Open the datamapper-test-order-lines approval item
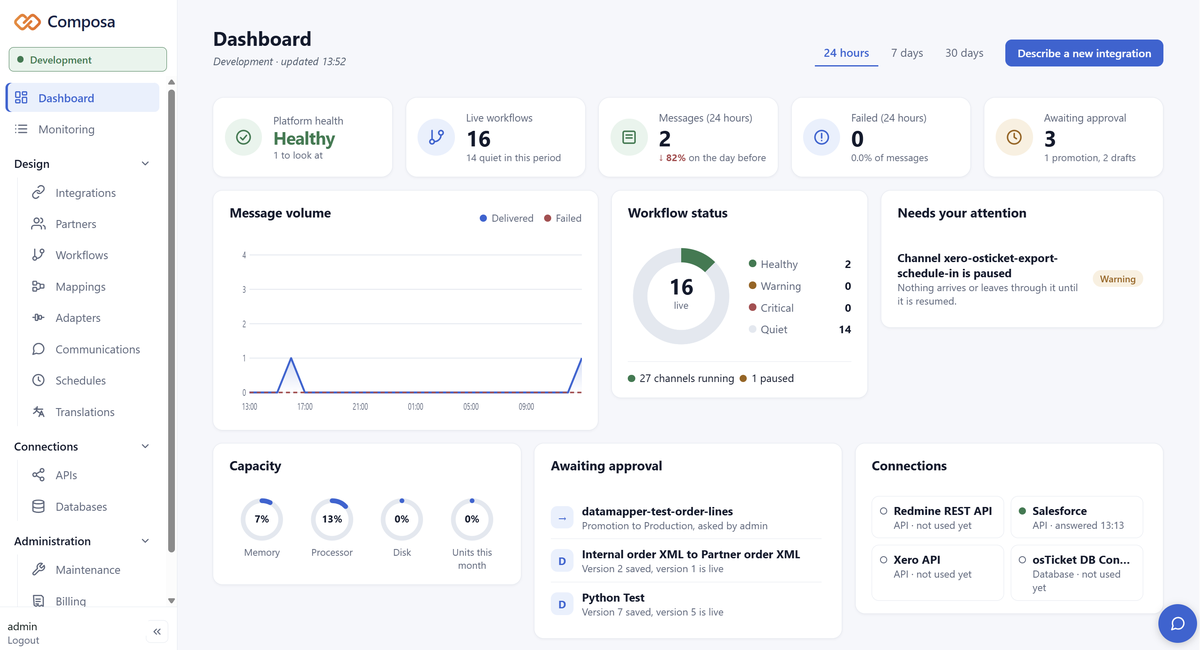 688,518
